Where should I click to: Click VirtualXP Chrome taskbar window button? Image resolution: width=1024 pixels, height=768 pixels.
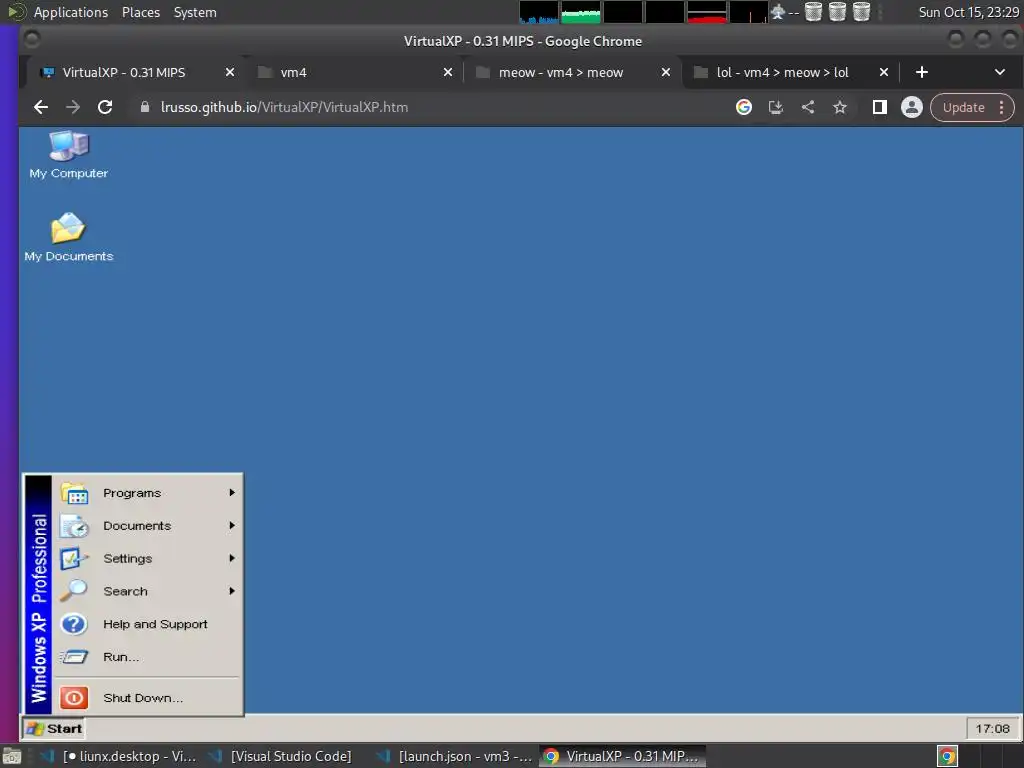[622, 756]
